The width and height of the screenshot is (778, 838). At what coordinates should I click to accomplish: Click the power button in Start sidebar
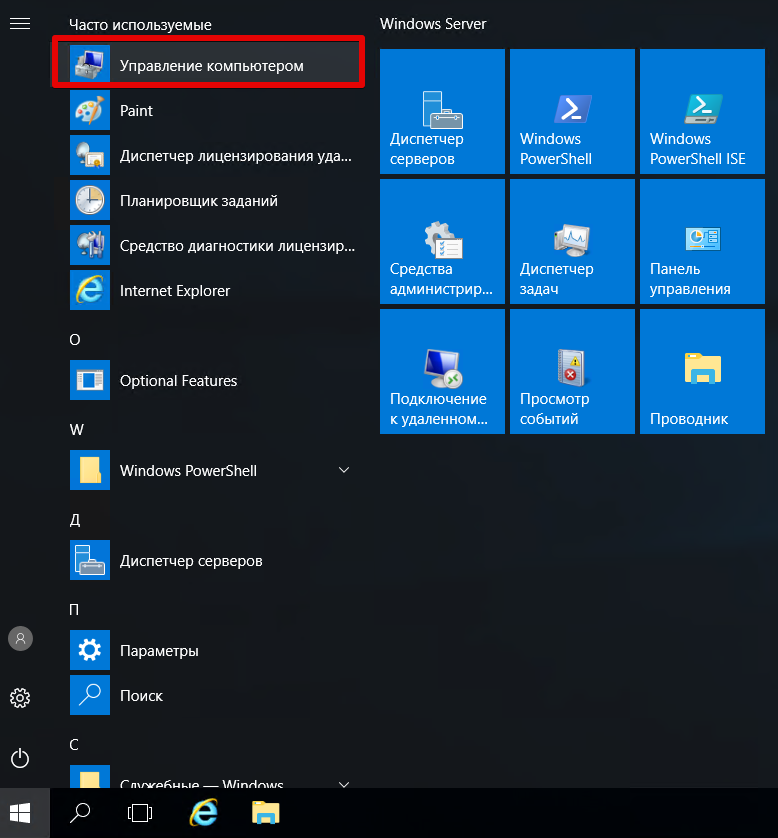pos(20,758)
